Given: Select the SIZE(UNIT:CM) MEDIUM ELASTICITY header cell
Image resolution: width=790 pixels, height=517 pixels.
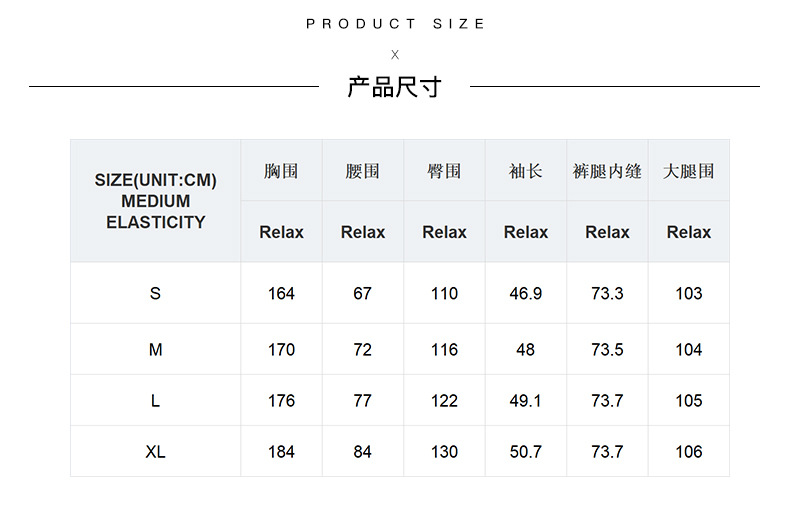Looking at the screenshot, I should [x=155, y=201].
